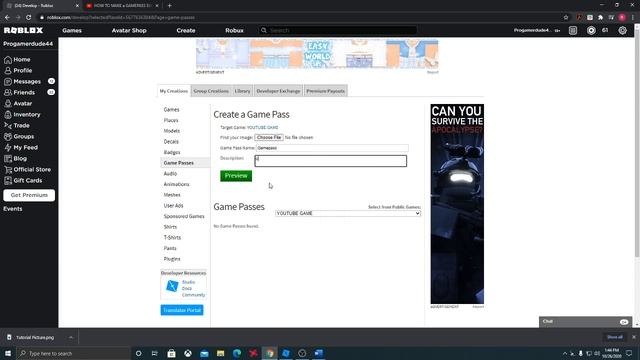This screenshot has height=360, width=640.
Task: Click the Roblox search box
Action: click(338, 31)
